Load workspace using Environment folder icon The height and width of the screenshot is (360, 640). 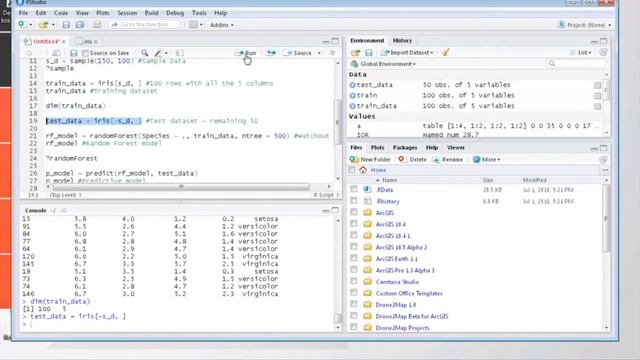(x=355, y=53)
